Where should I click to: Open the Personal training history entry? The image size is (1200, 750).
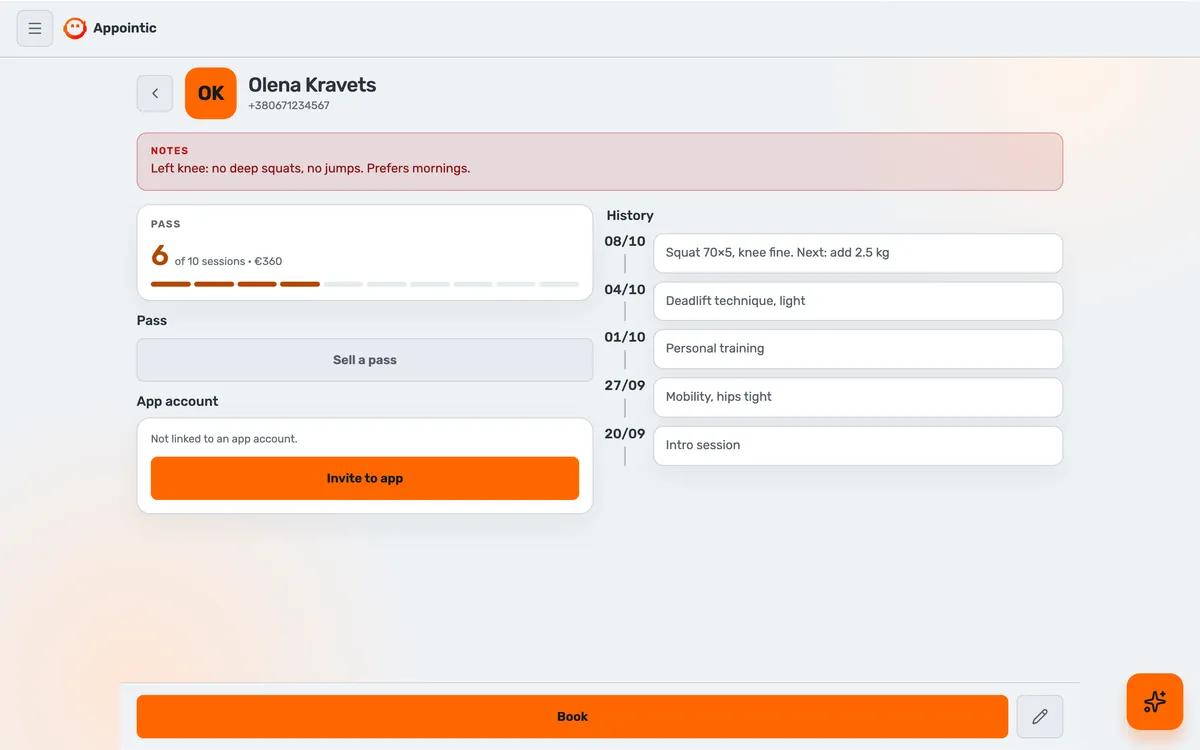pyautogui.click(x=858, y=349)
